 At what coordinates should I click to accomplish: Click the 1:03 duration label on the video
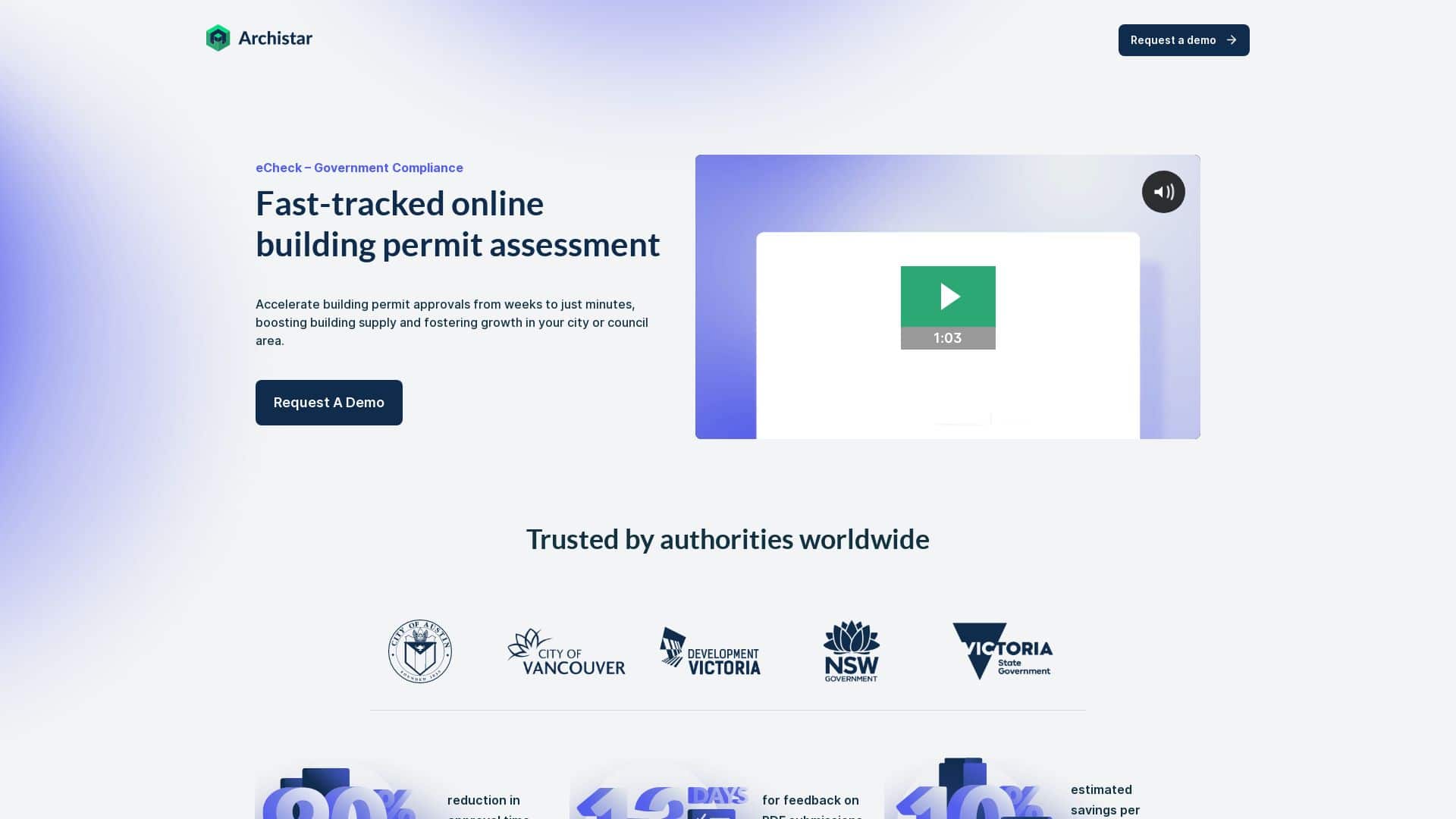point(948,337)
